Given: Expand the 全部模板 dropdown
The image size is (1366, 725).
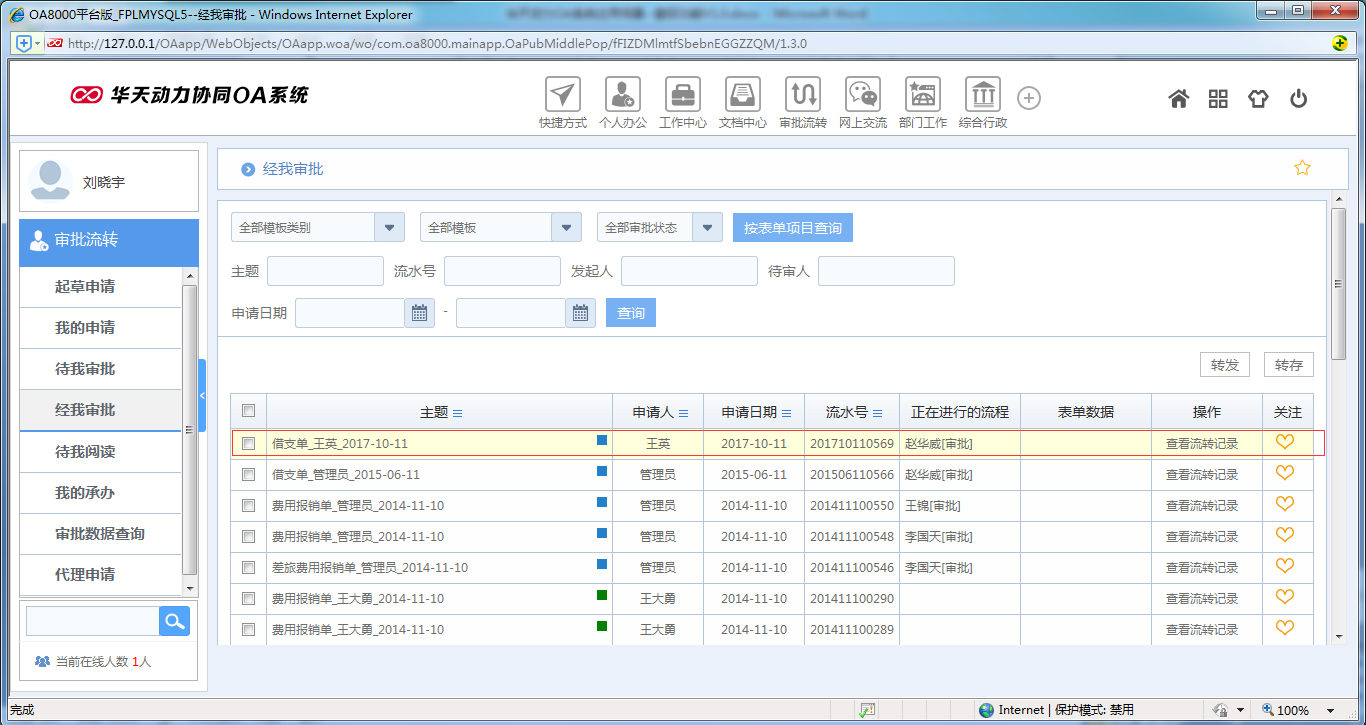Looking at the screenshot, I should pos(566,227).
